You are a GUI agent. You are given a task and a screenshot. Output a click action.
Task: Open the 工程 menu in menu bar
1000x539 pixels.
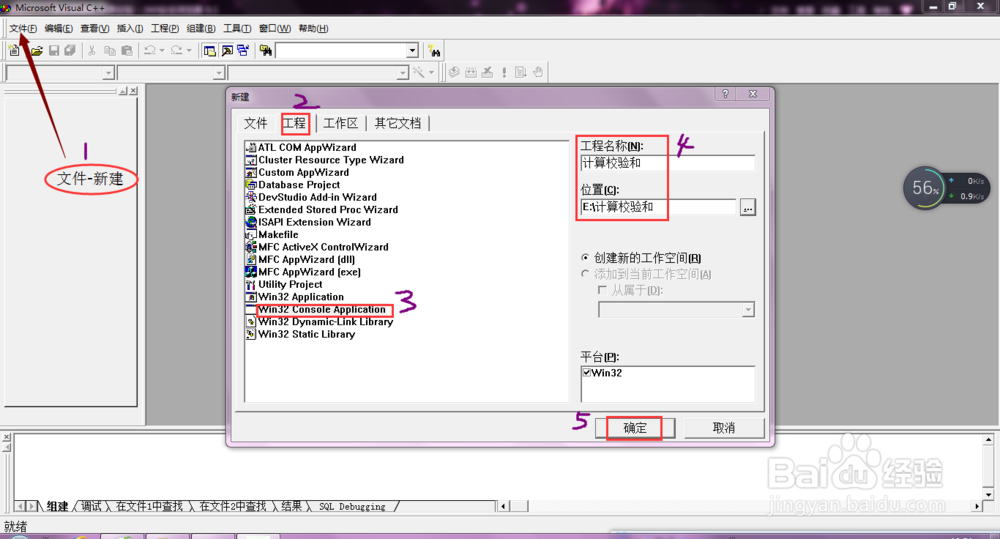(x=165, y=28)
